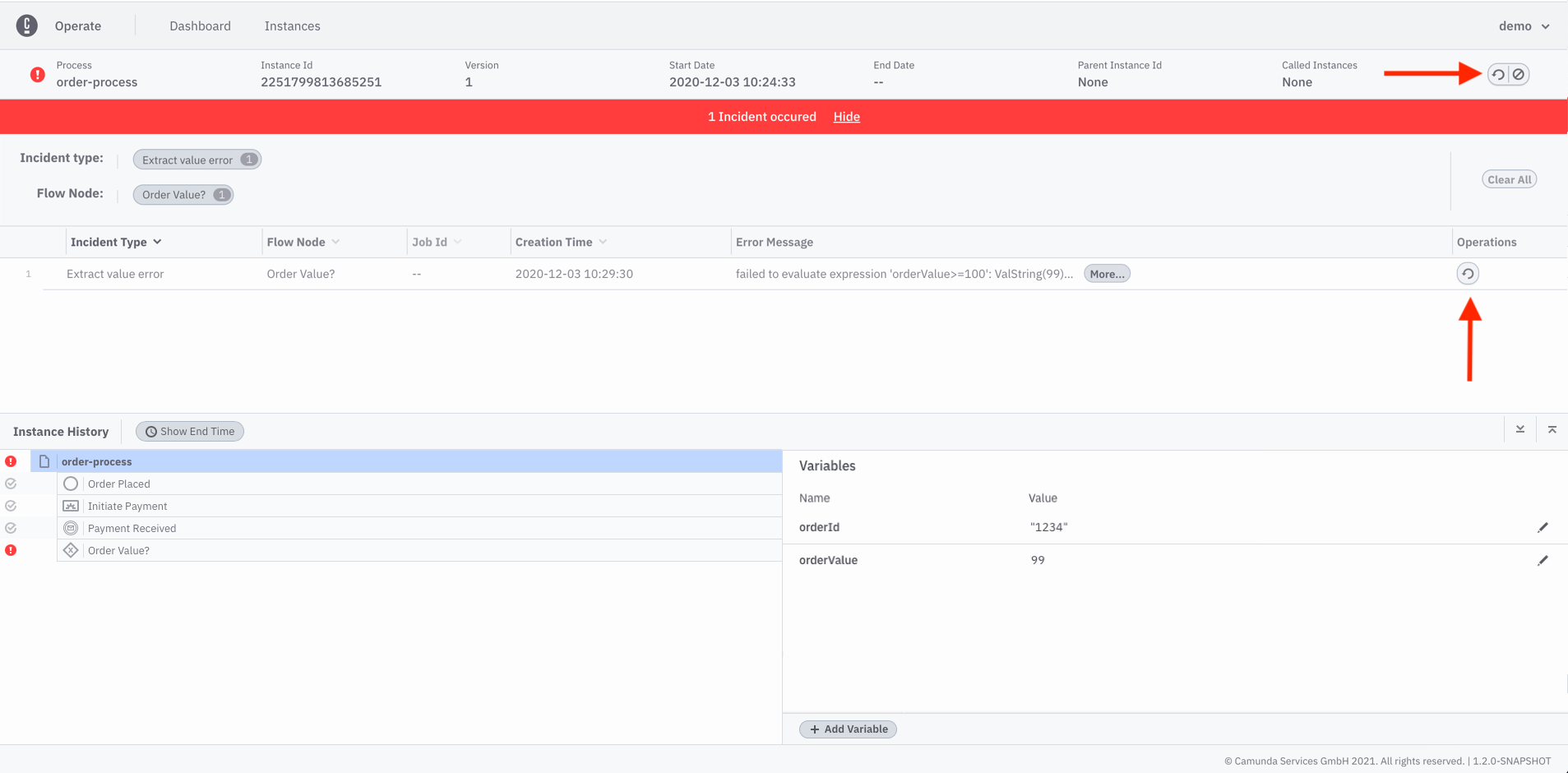Toggle Order Value? flow node filter
The image size is (1568, 773).
coord(183,195)
